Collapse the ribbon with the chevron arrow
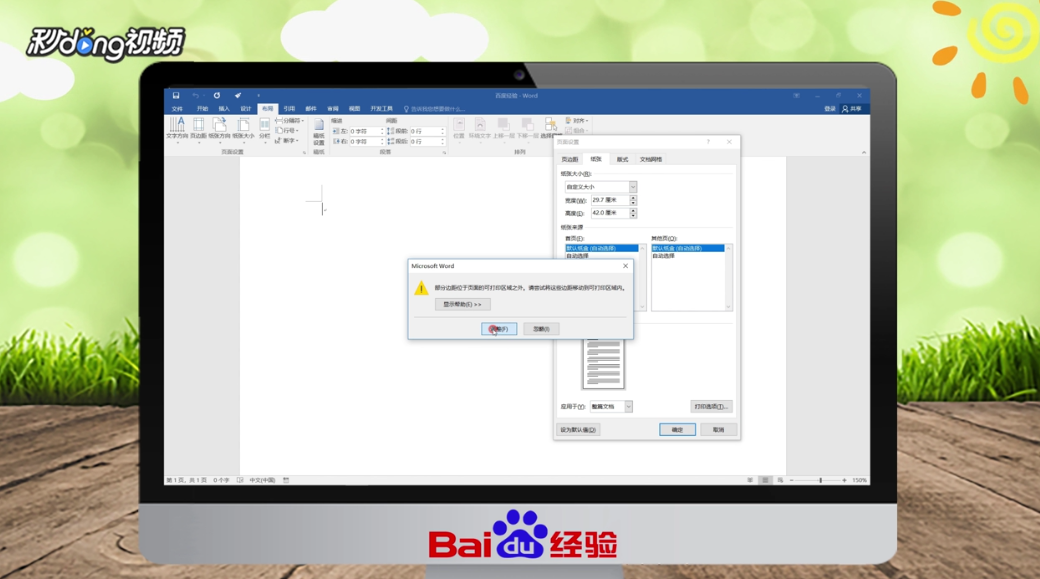This screenshot has width=1040, height=579. [864, 153]
